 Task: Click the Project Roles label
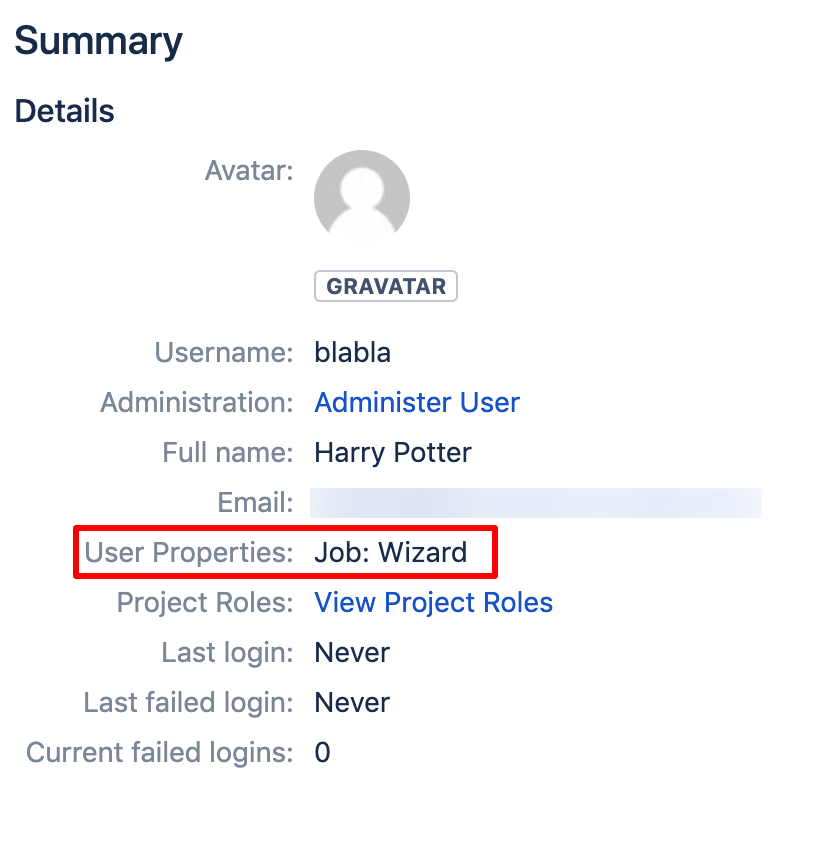pos(205,603)
